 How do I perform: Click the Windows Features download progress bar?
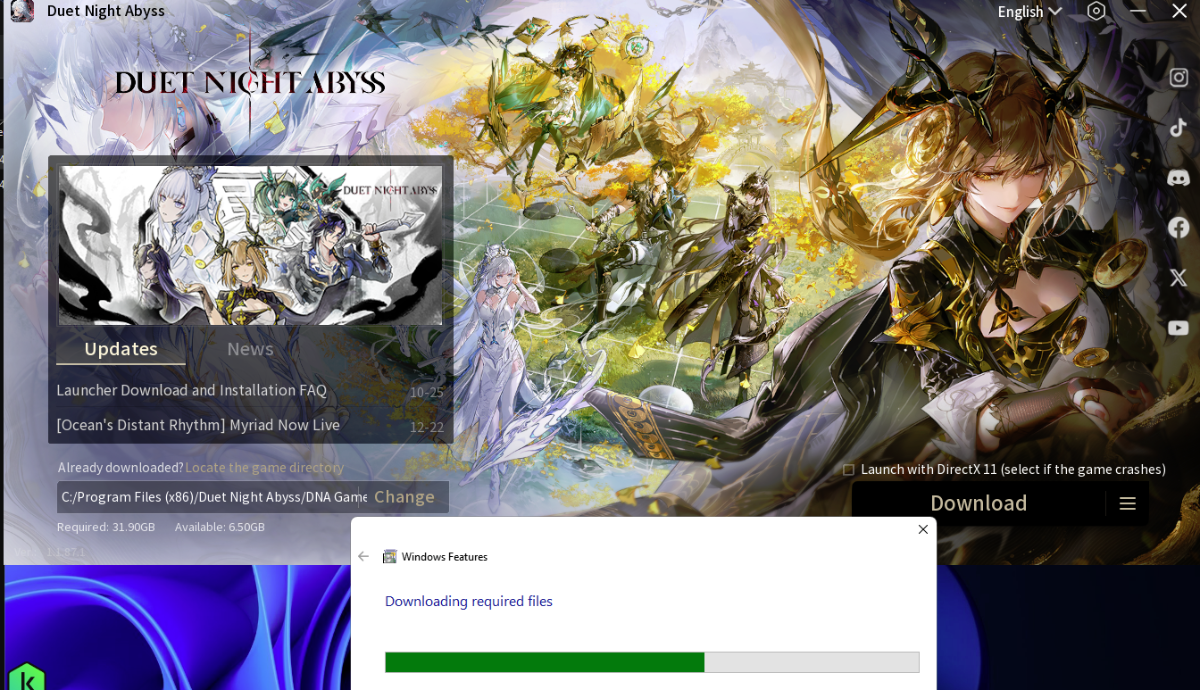652,662
